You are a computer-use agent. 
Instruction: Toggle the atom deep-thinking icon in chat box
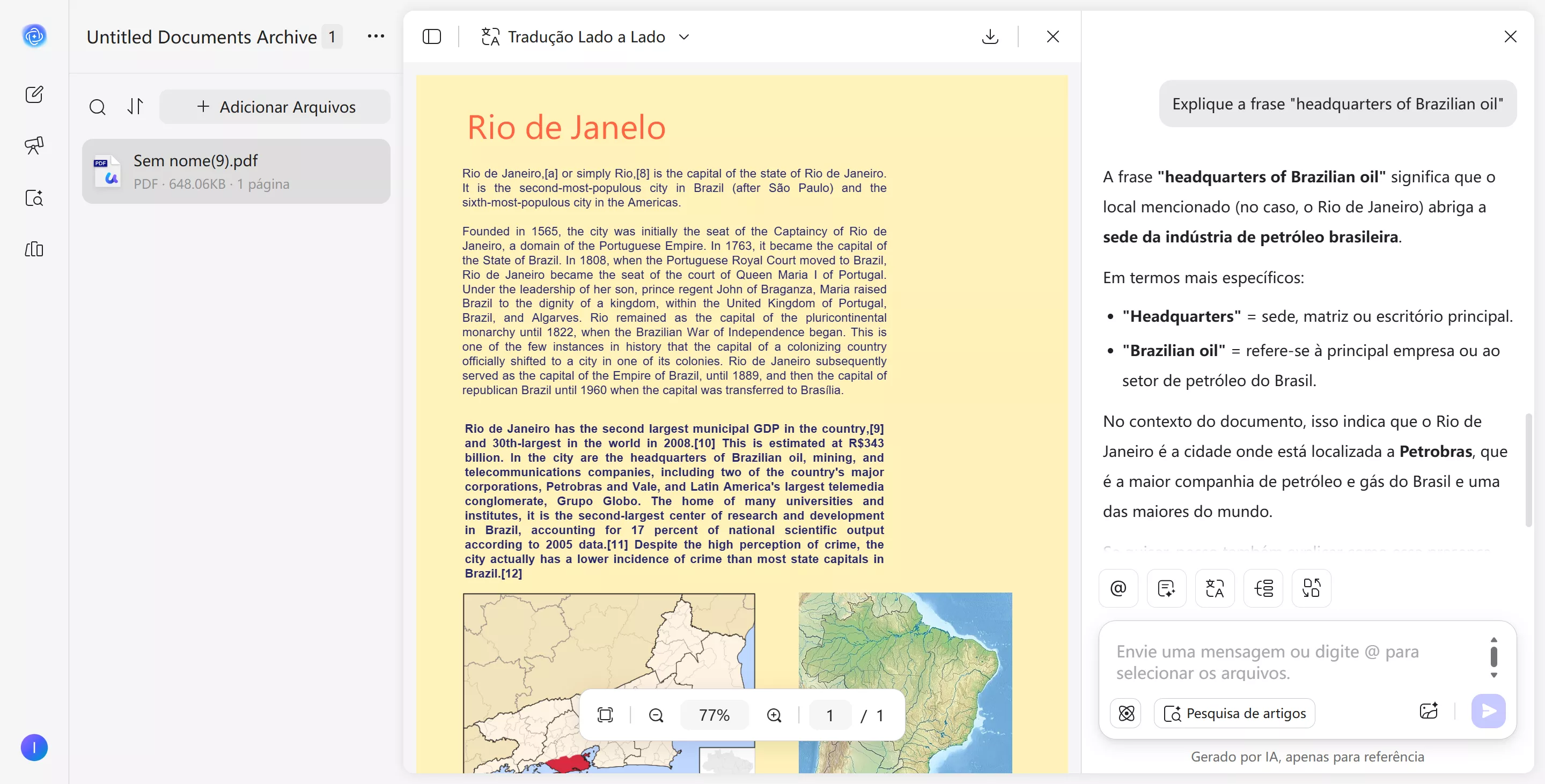(1126, 713)
